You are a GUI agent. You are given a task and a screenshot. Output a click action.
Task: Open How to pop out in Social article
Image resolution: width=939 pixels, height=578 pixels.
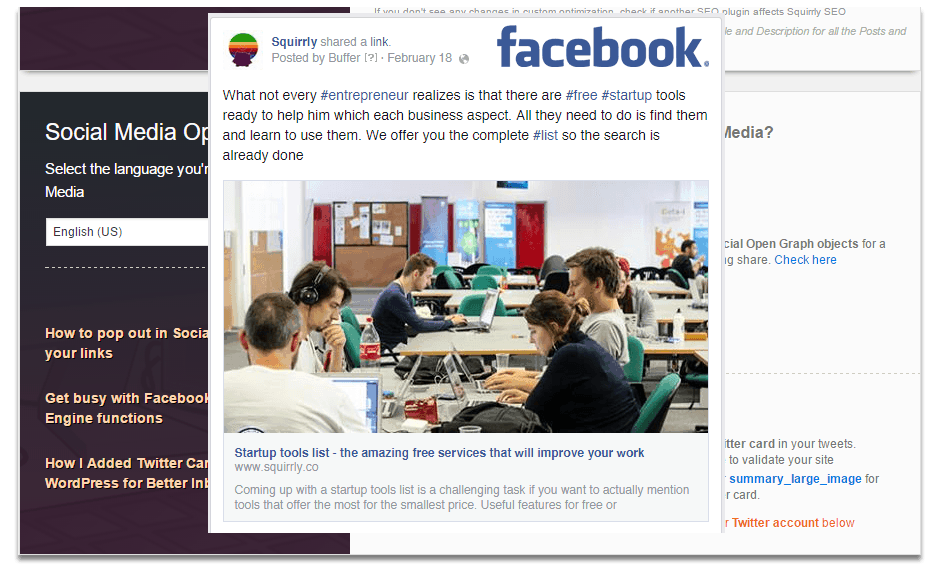click(126, 343)
